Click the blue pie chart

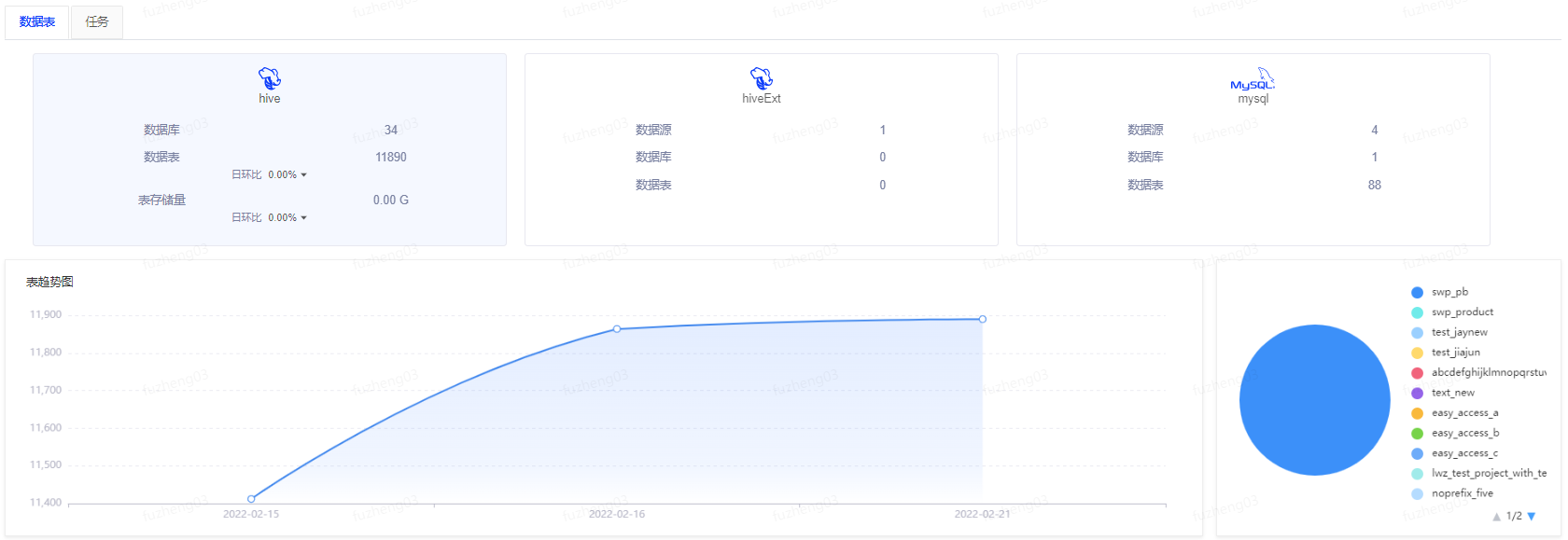(x=1315, y=400)
